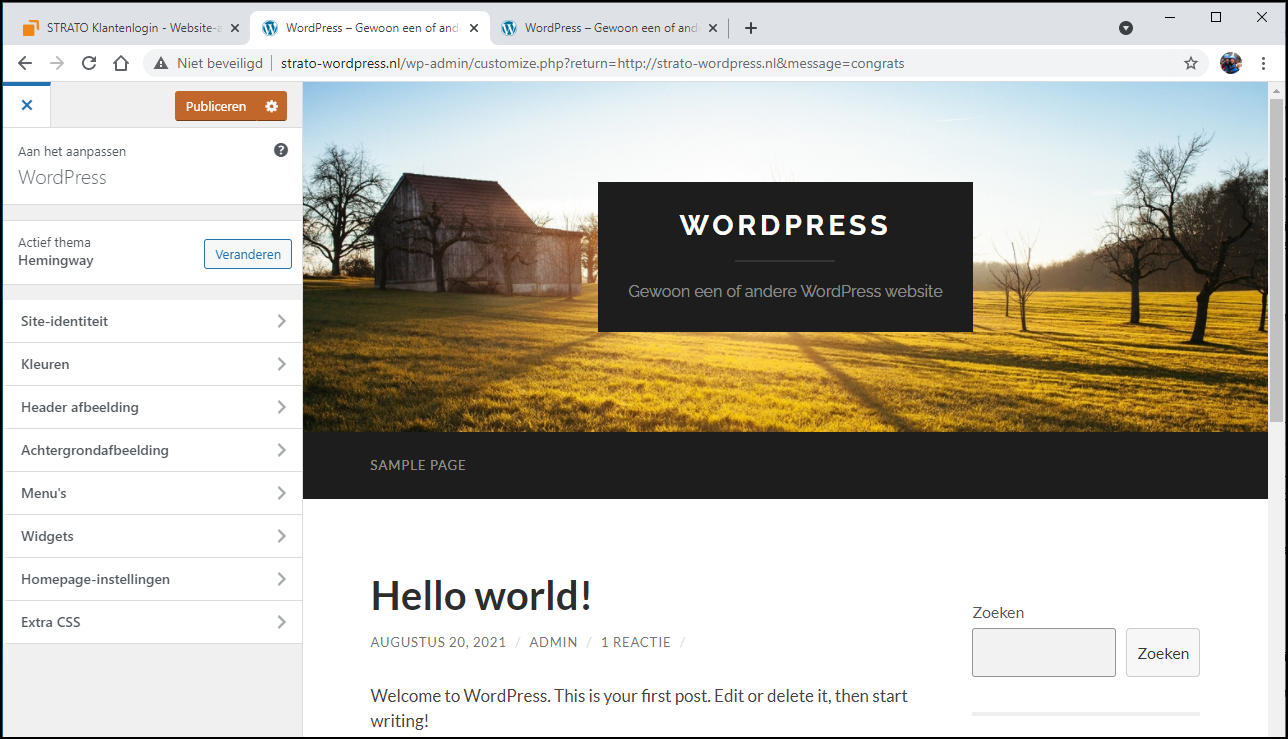
Task: Open the Extra CSS section
Action: coord(153,622)
